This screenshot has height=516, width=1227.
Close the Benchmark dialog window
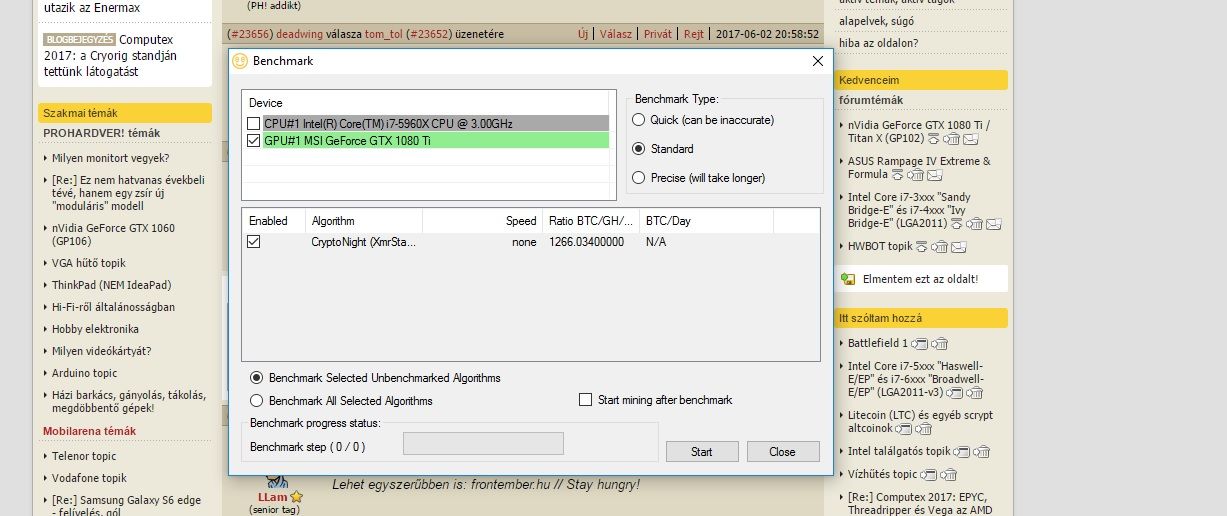click(818, 61)
